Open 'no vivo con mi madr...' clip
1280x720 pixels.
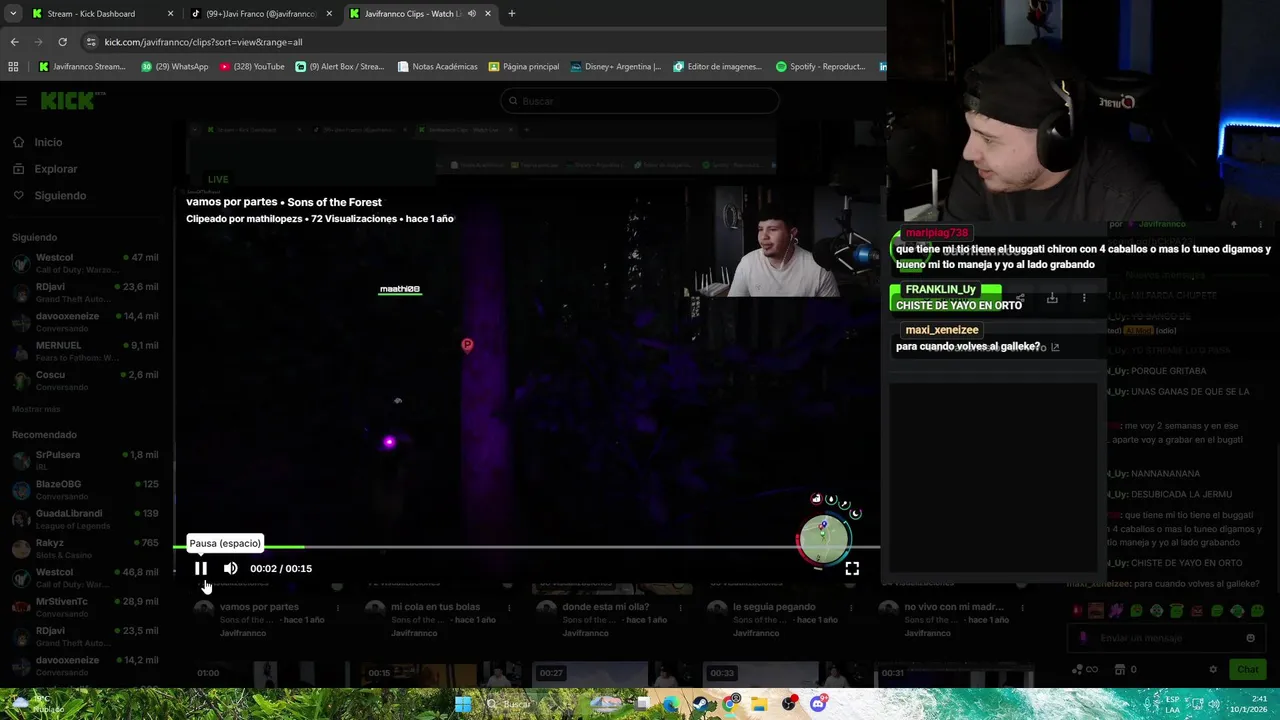(953, 607)
